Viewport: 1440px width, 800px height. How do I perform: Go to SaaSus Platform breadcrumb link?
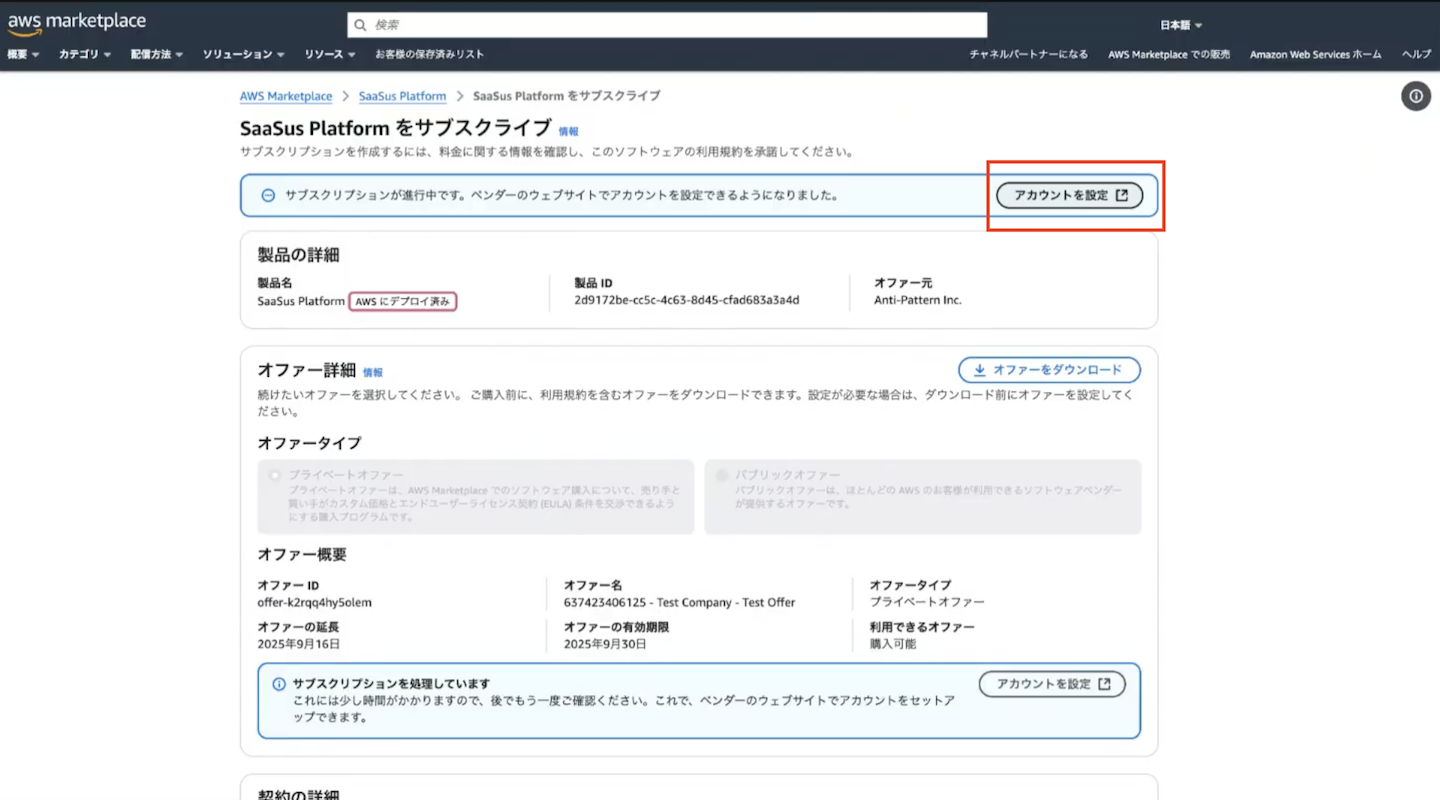point(402,96)
